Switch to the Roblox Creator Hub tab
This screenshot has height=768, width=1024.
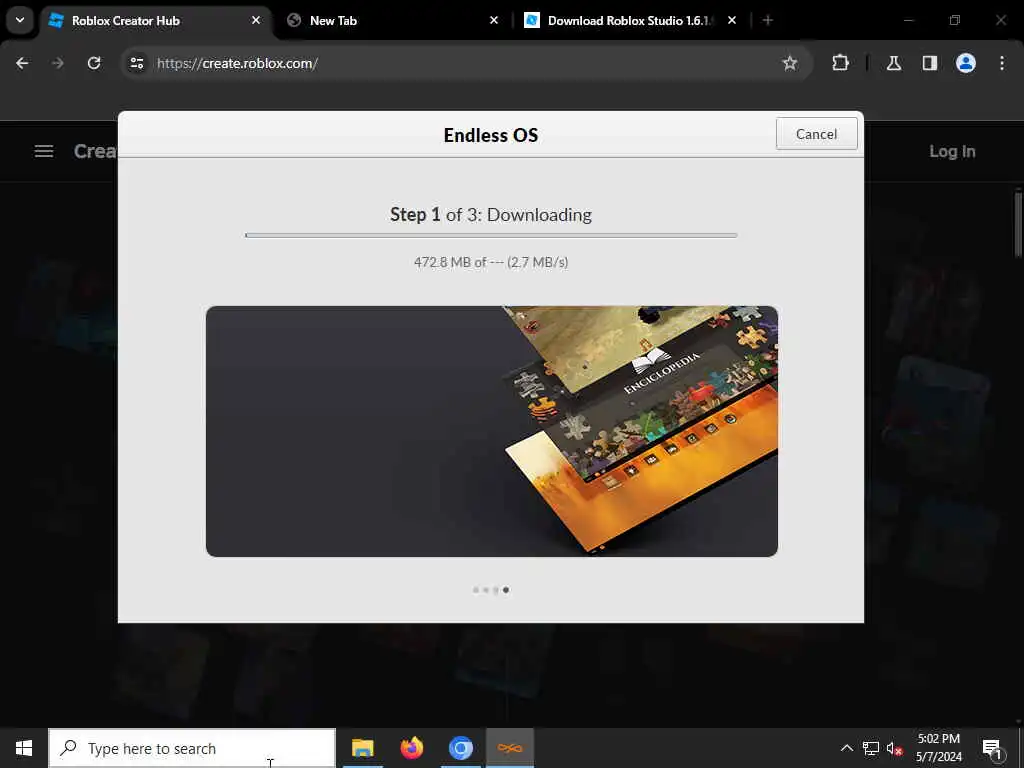(x=155, y=20)
